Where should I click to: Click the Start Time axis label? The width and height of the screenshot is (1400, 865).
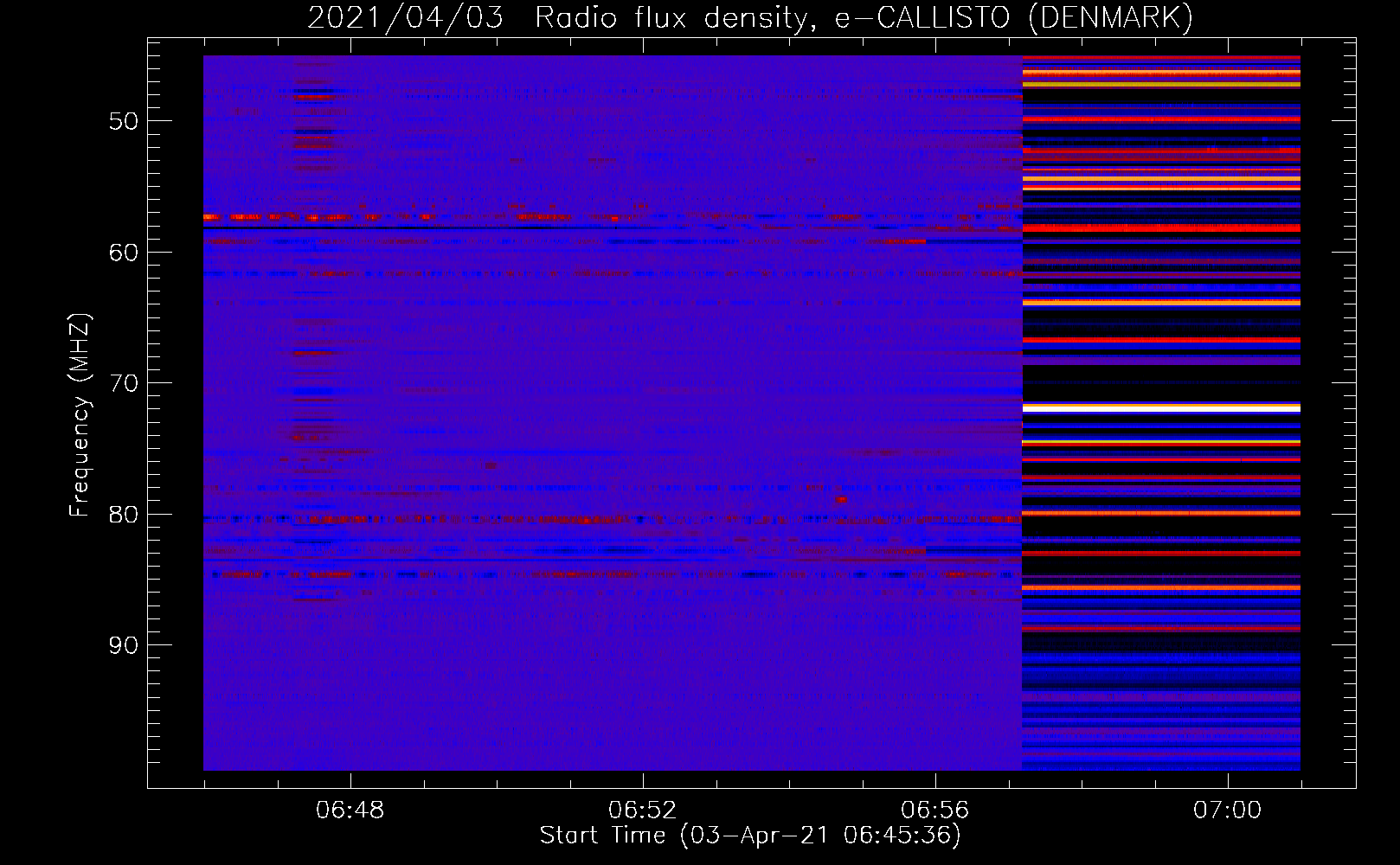coord(750,835)
